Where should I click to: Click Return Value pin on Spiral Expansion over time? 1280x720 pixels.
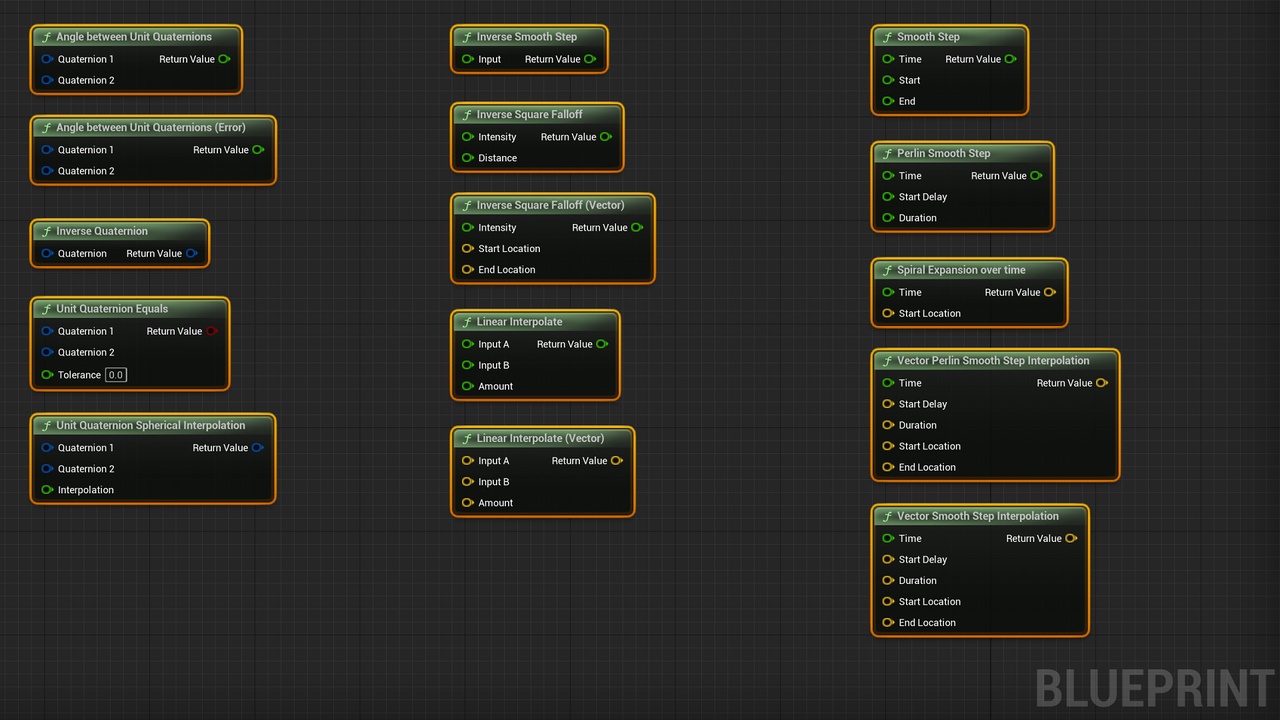(1049, 293)
